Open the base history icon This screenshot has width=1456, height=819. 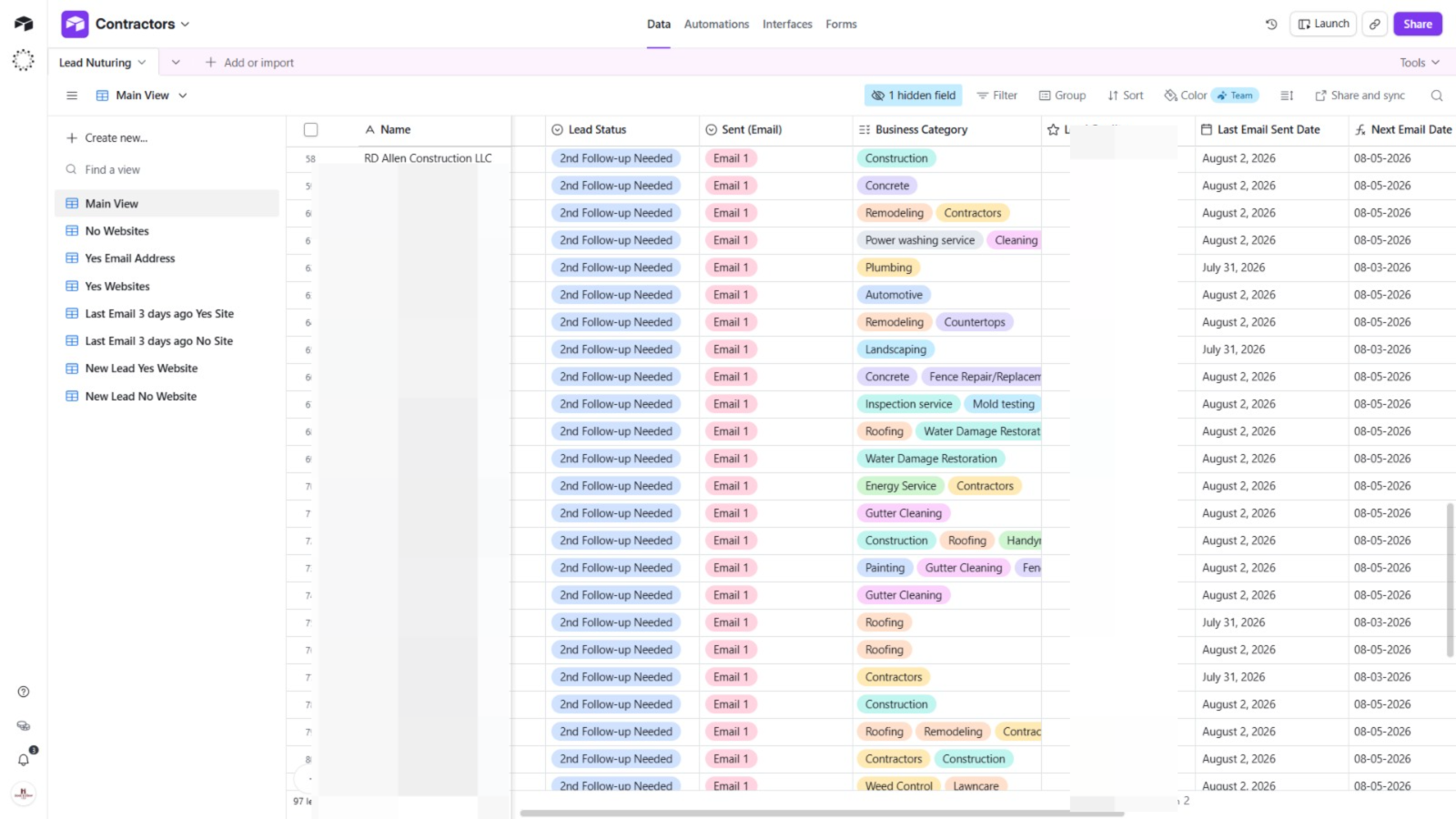coord(1271,25)
